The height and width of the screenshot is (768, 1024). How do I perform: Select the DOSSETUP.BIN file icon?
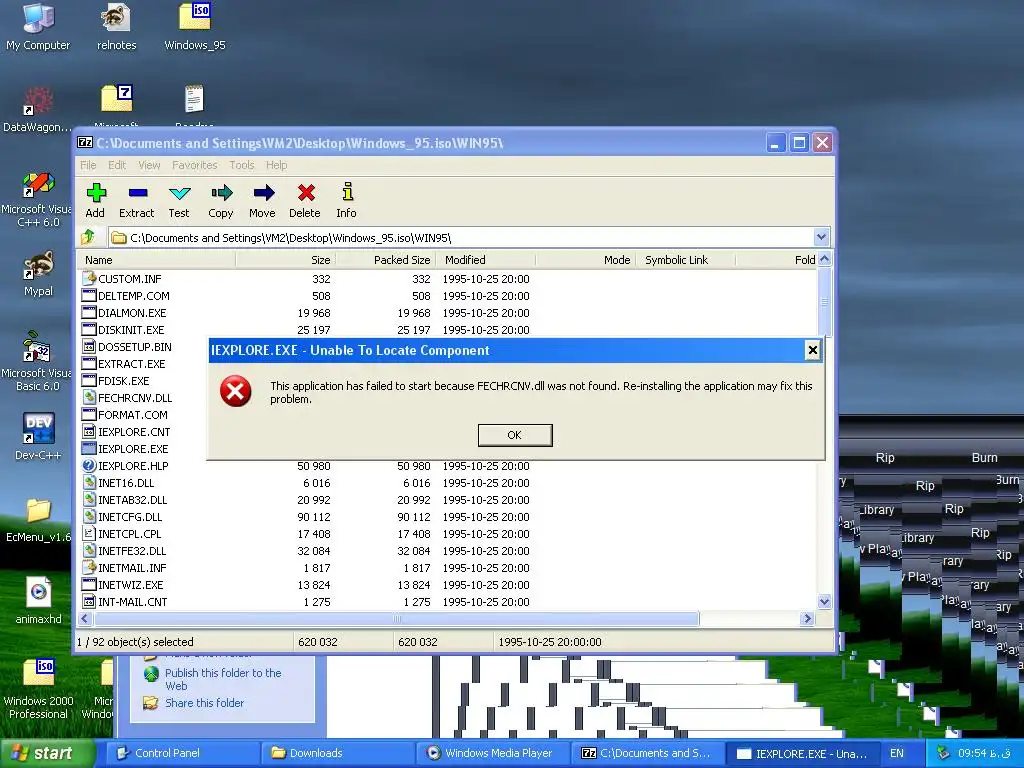tap(89, 346)
